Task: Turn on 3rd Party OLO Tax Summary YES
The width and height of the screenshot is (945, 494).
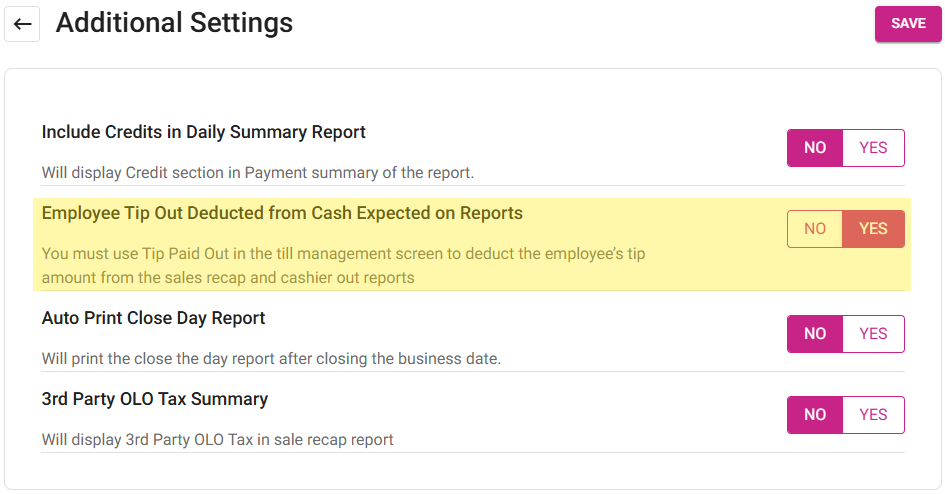Action: 873,415
